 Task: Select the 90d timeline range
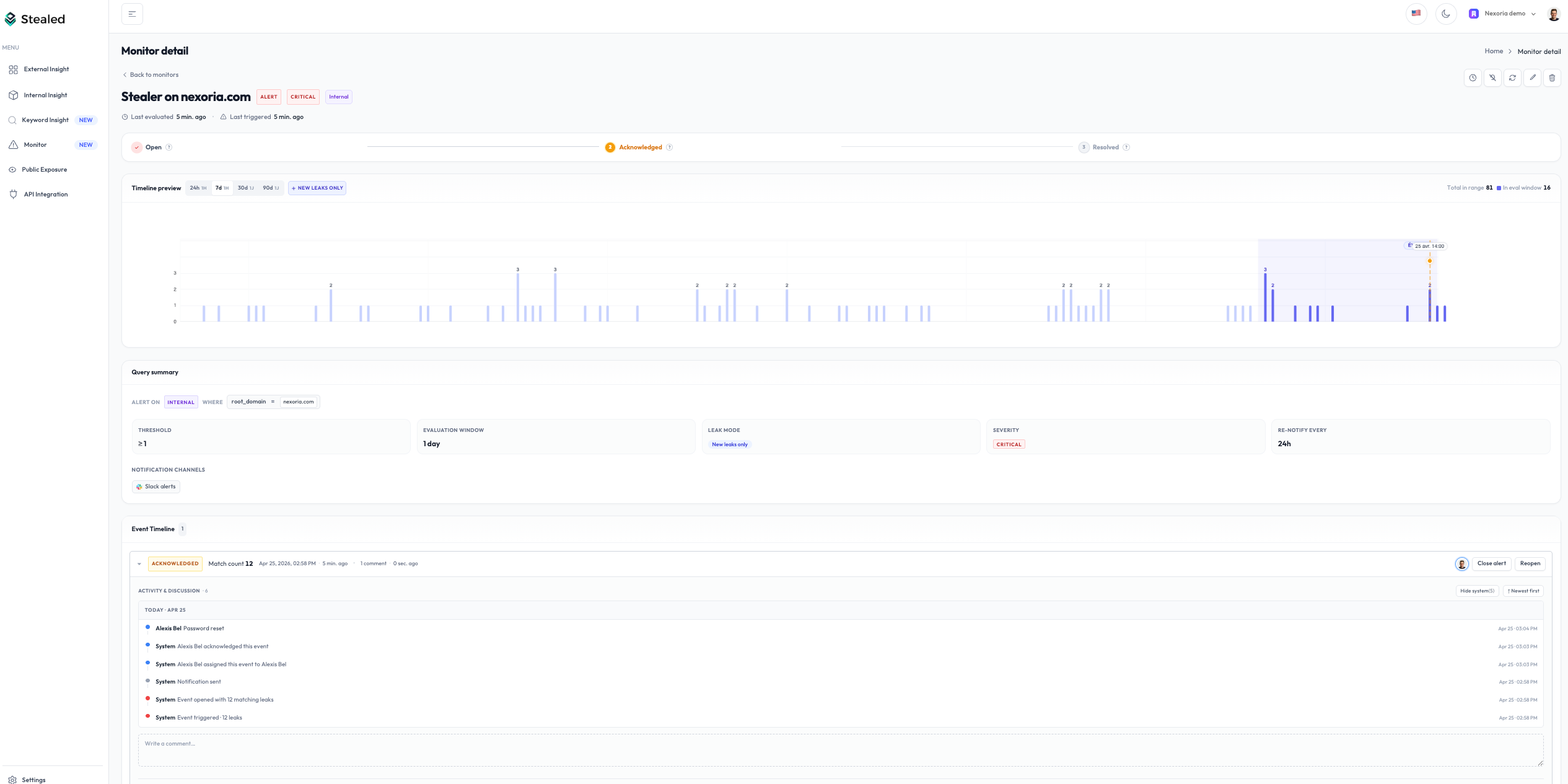[269, 188]
